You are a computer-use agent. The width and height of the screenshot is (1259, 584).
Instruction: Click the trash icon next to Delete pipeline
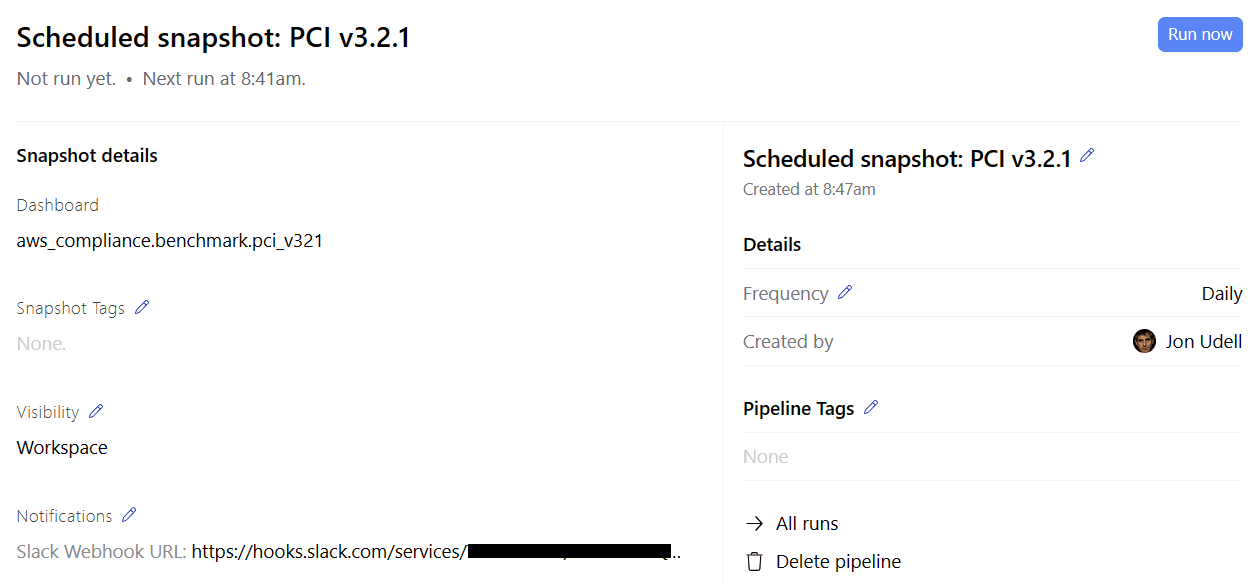tap(754, 561)
